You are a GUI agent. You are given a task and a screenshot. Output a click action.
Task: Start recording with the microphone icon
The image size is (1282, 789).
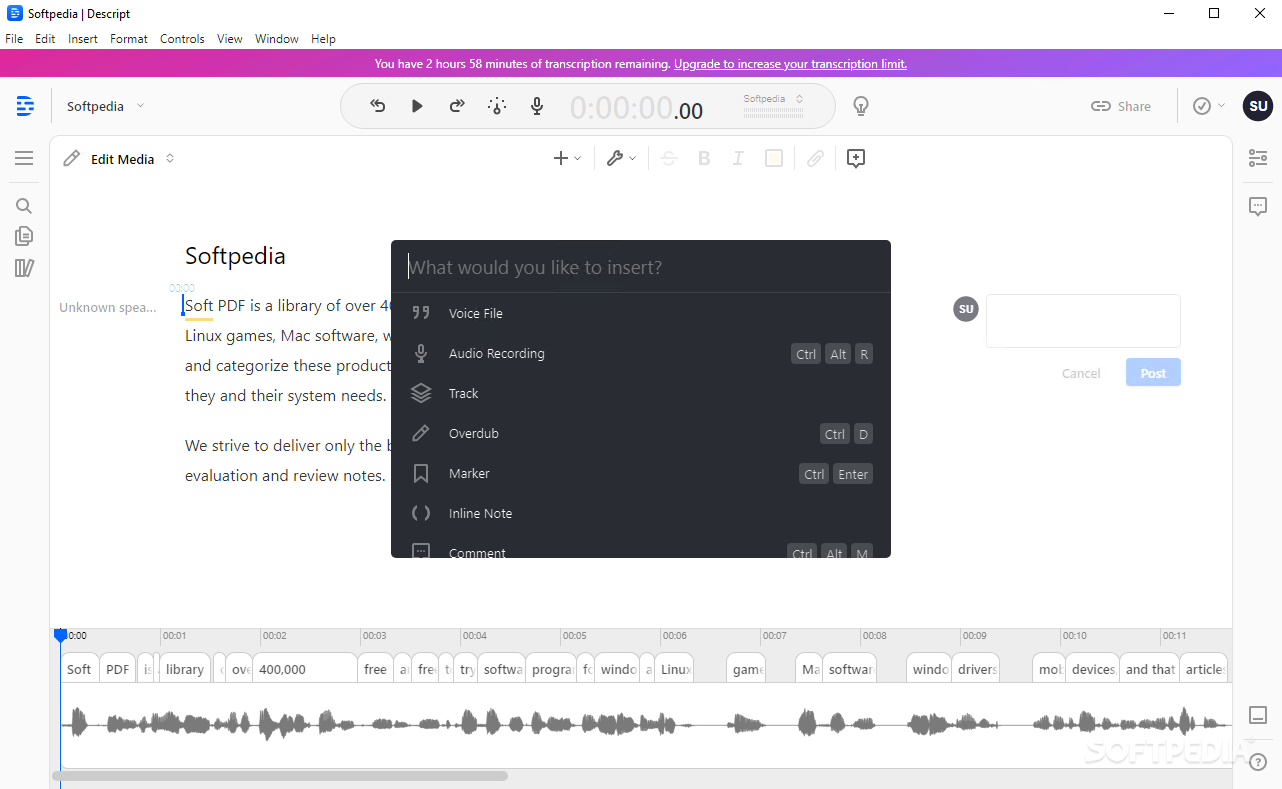[x=537, y=106]
